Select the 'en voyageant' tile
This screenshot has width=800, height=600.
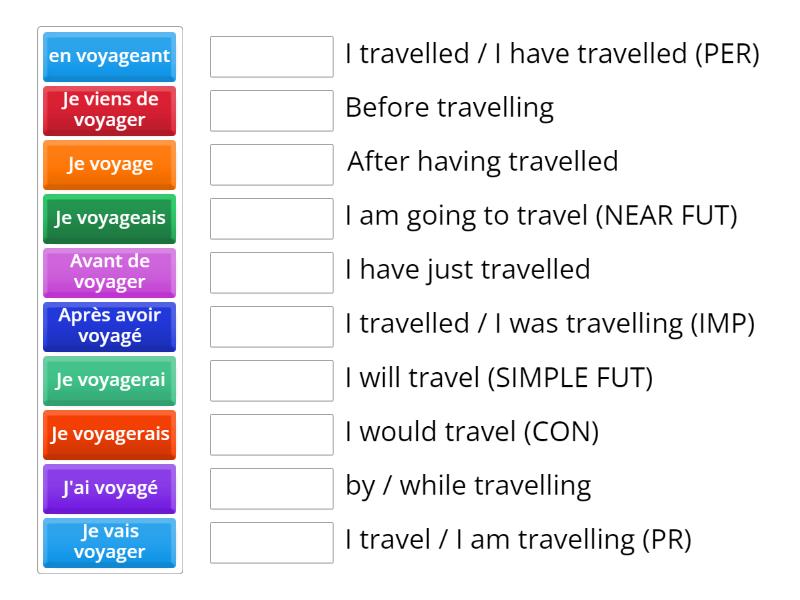pos(109,57)
